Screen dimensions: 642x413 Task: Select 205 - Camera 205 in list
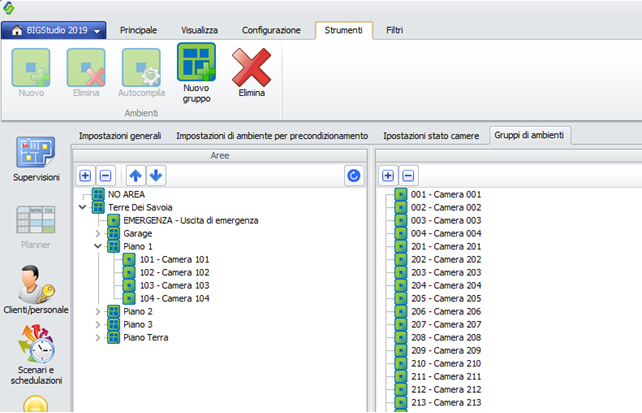coord(446,298)
